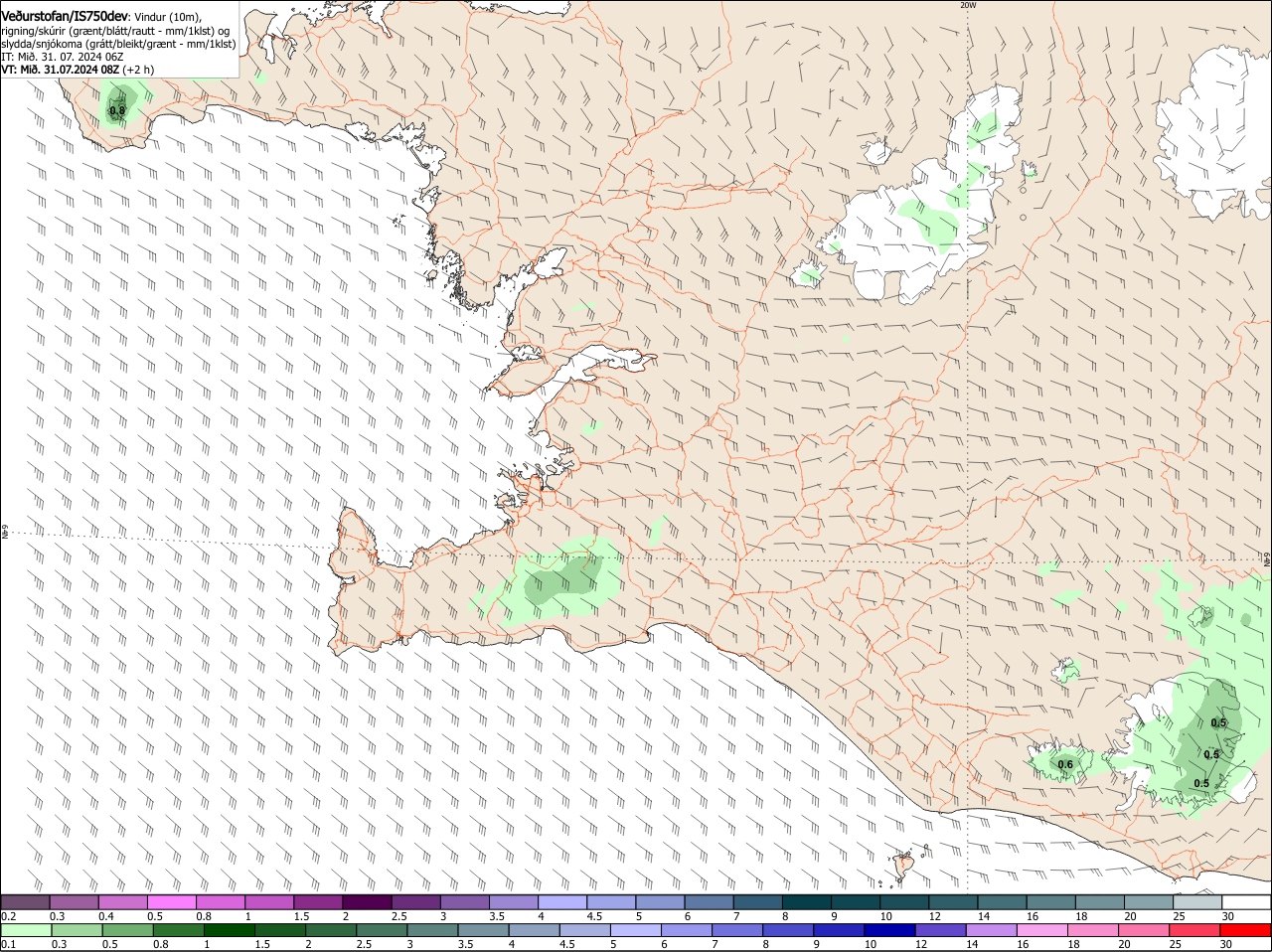
Task: Click the 0.2 label under the purple scale
Action: [8, 915]
